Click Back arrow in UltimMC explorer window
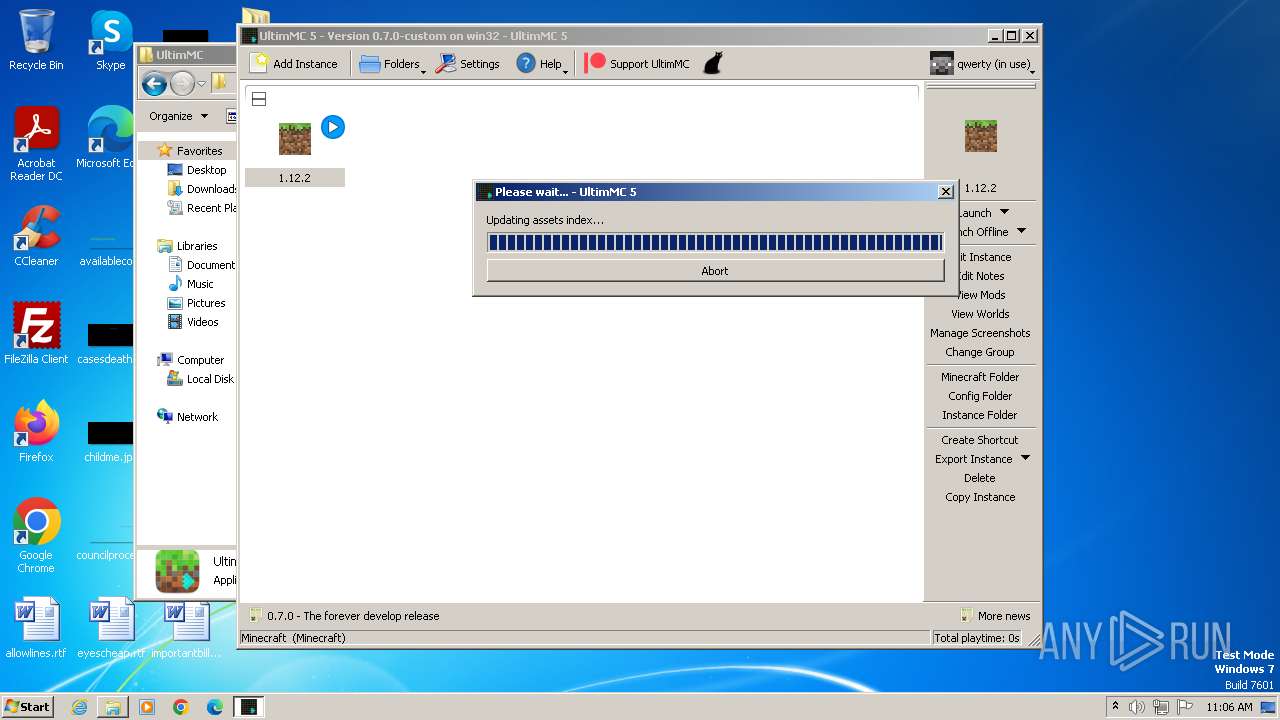Viewport: 1280px width, 720px height. pos(154,84)
